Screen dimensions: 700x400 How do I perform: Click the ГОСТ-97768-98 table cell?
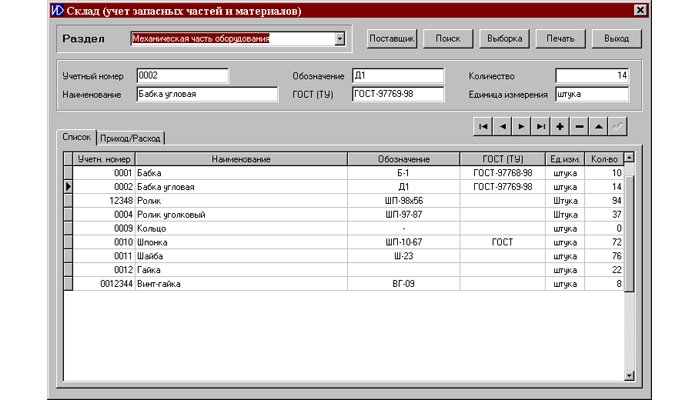503,173
